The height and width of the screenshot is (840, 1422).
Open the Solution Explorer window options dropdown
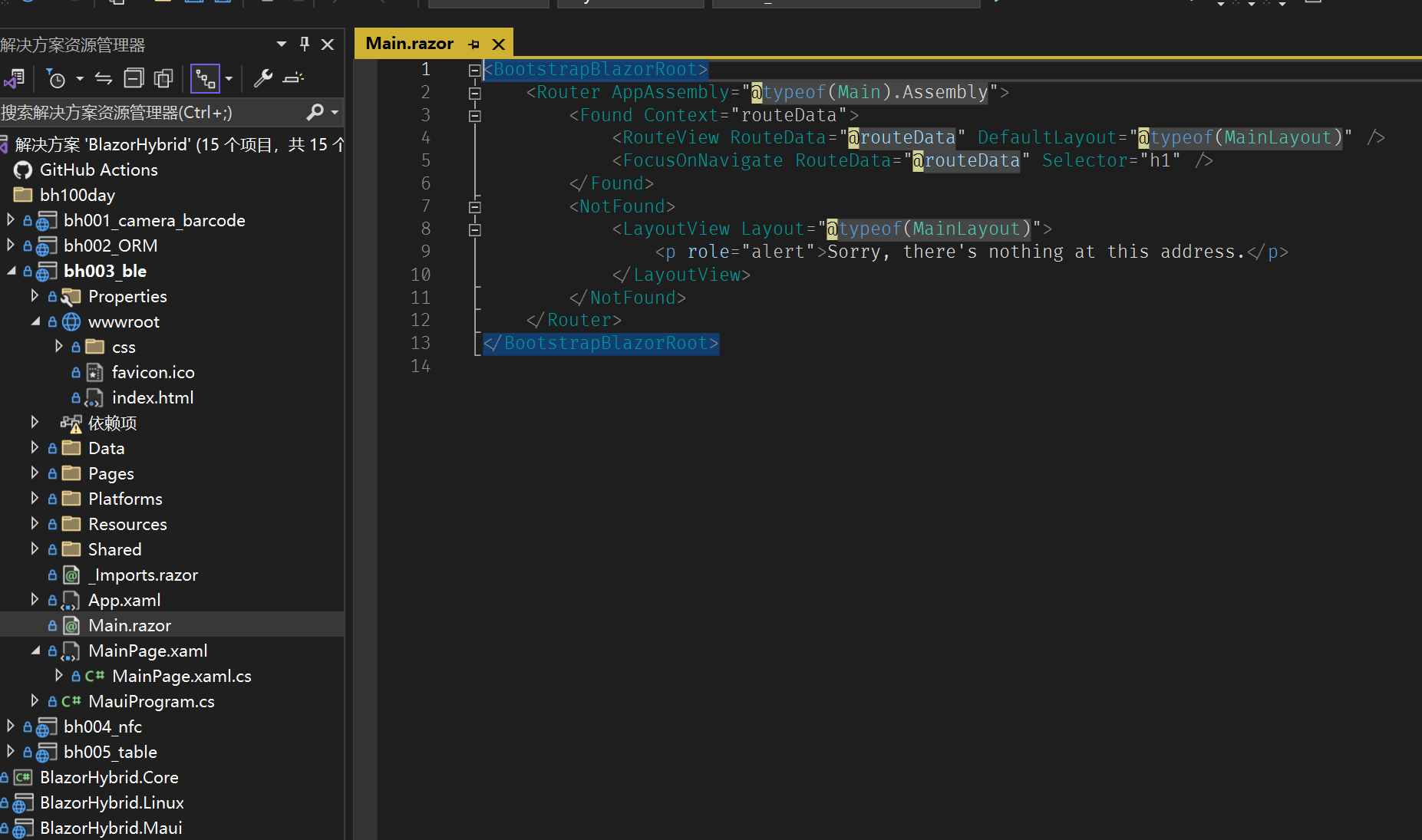(281, 44)
